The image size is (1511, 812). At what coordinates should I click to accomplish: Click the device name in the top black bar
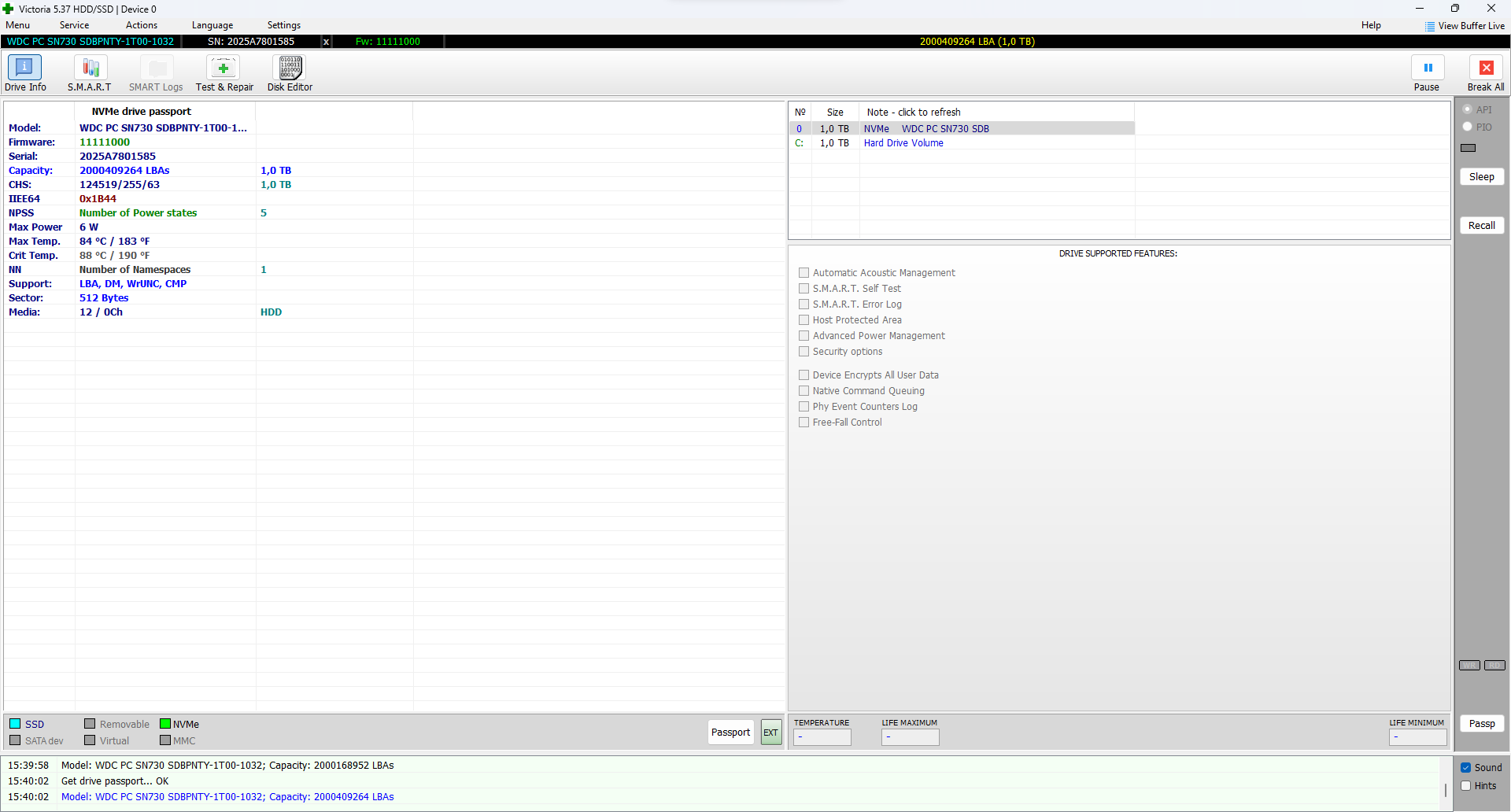[91, 42]
